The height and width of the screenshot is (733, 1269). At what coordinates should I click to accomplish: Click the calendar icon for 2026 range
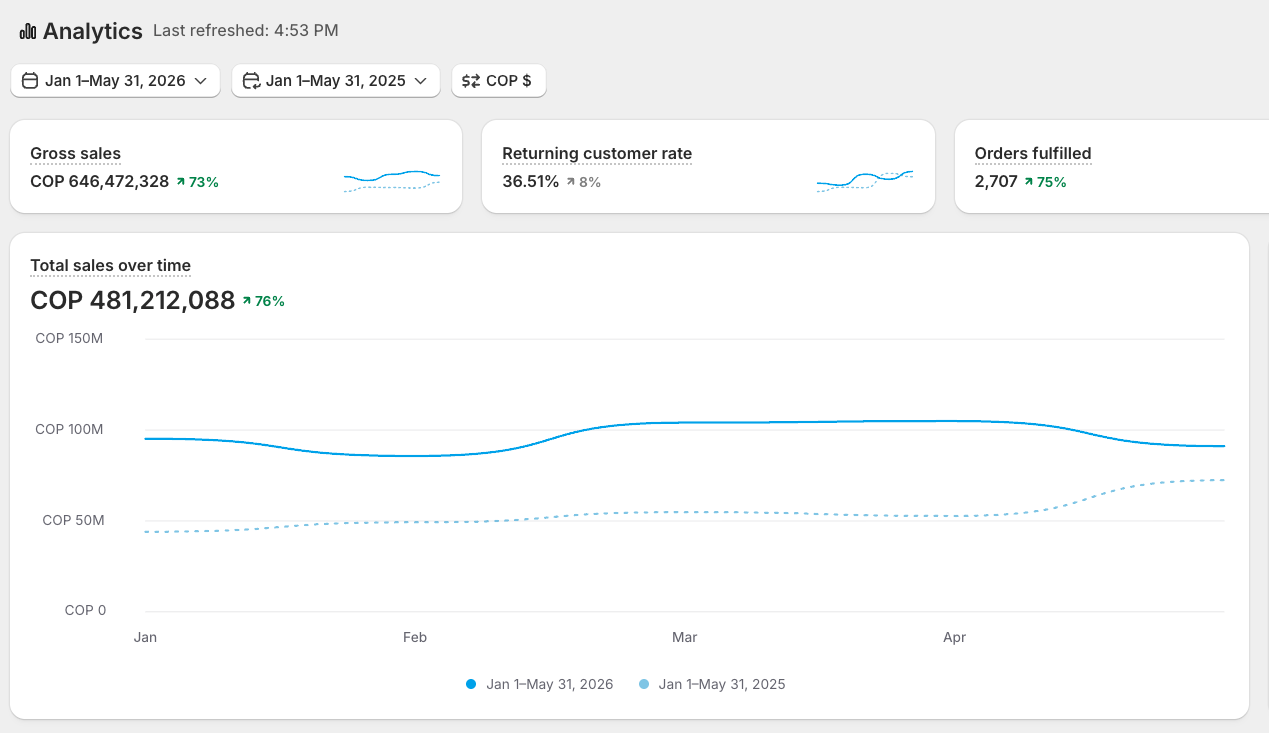point(30,81)
